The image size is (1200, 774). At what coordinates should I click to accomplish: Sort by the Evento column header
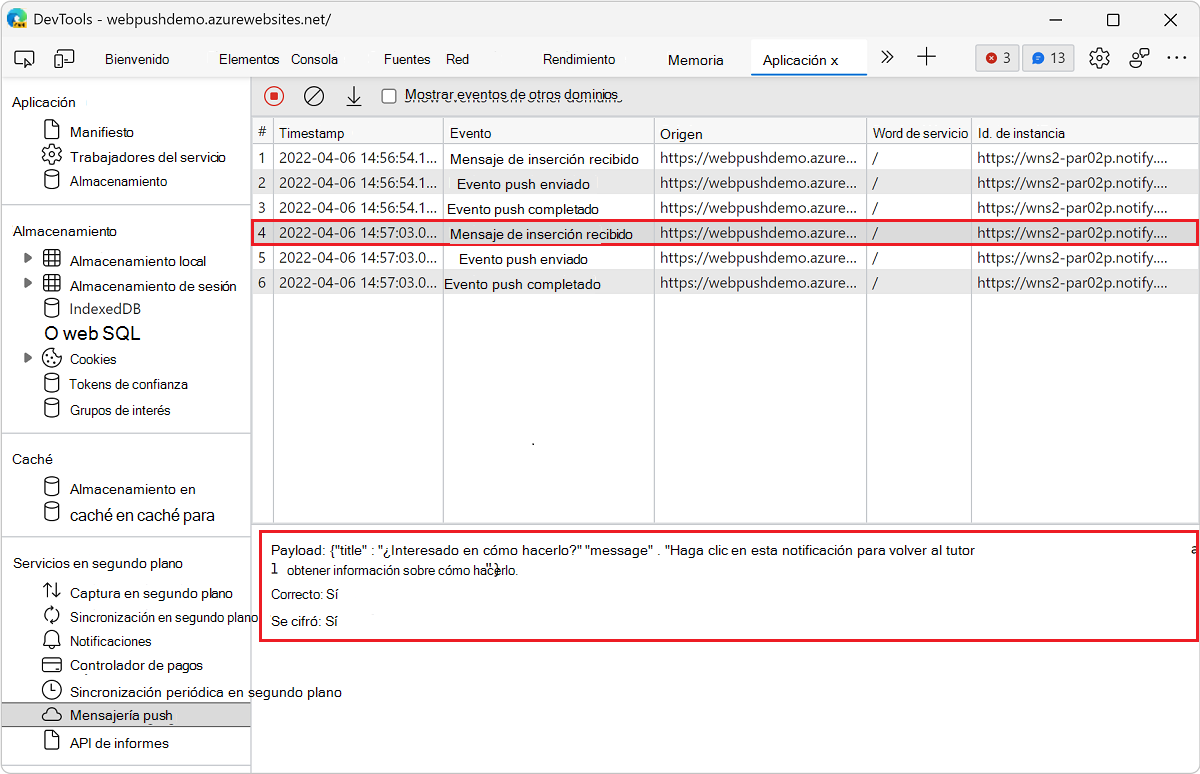pyautogui.click(x=548, y=132)
